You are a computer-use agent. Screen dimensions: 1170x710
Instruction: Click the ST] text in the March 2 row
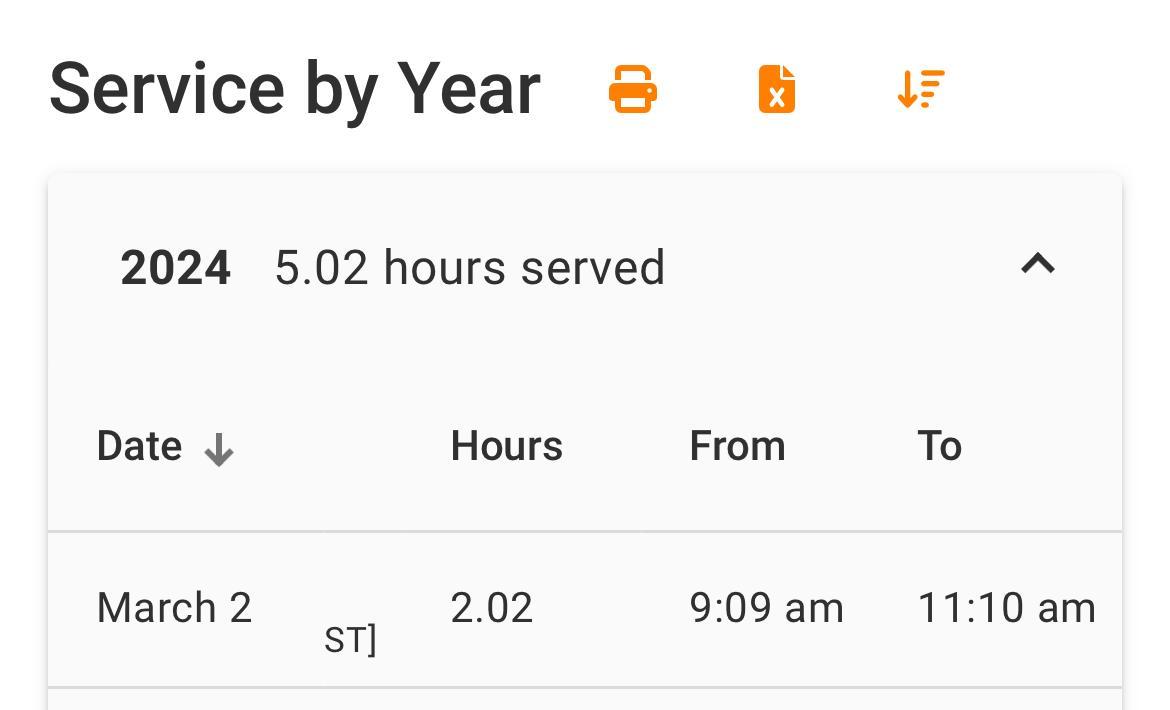[350, 640]
